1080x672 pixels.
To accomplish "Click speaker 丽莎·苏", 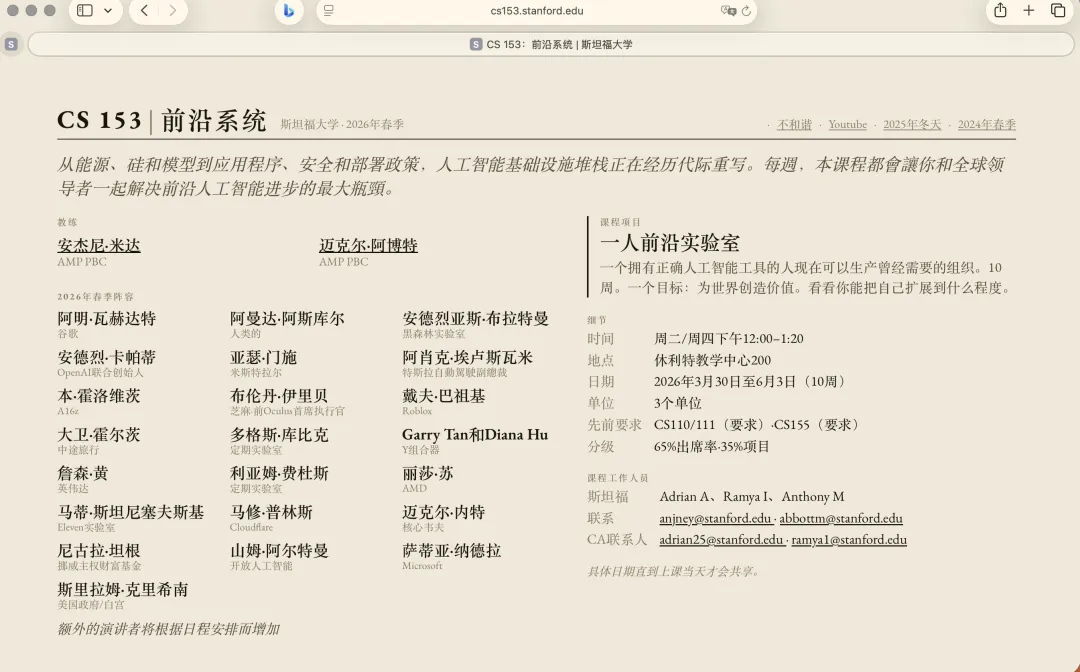I will [428, 473].
